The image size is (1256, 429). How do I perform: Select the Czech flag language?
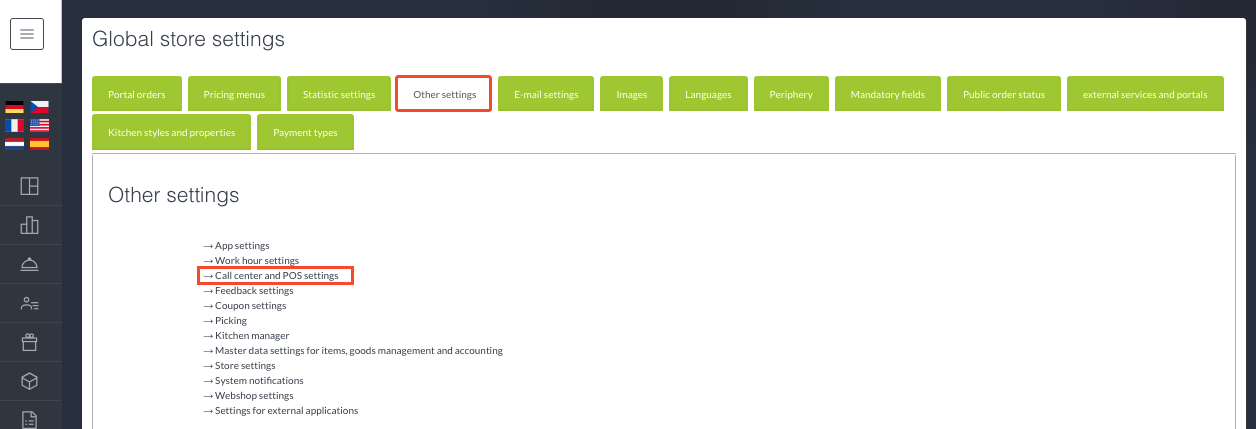click(x=40, y=108)
